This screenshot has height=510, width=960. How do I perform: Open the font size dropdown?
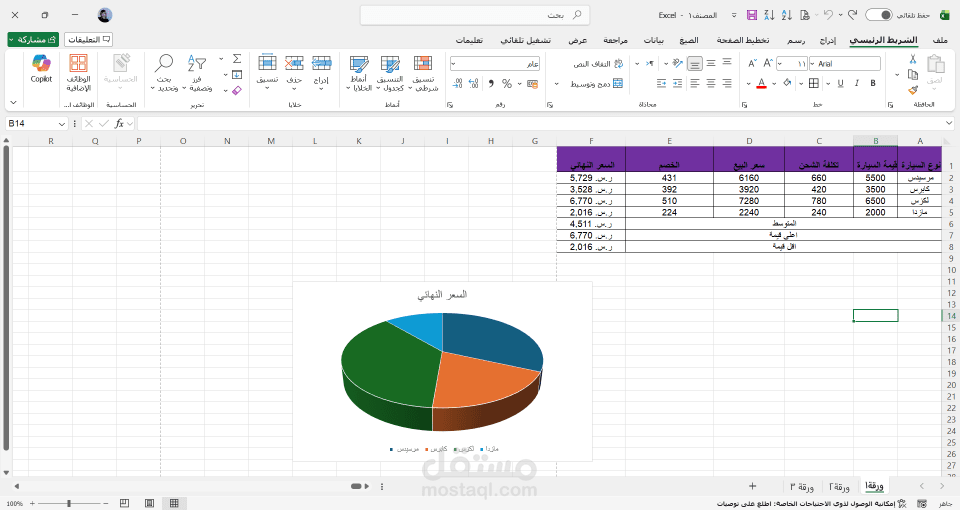[781, 64]
